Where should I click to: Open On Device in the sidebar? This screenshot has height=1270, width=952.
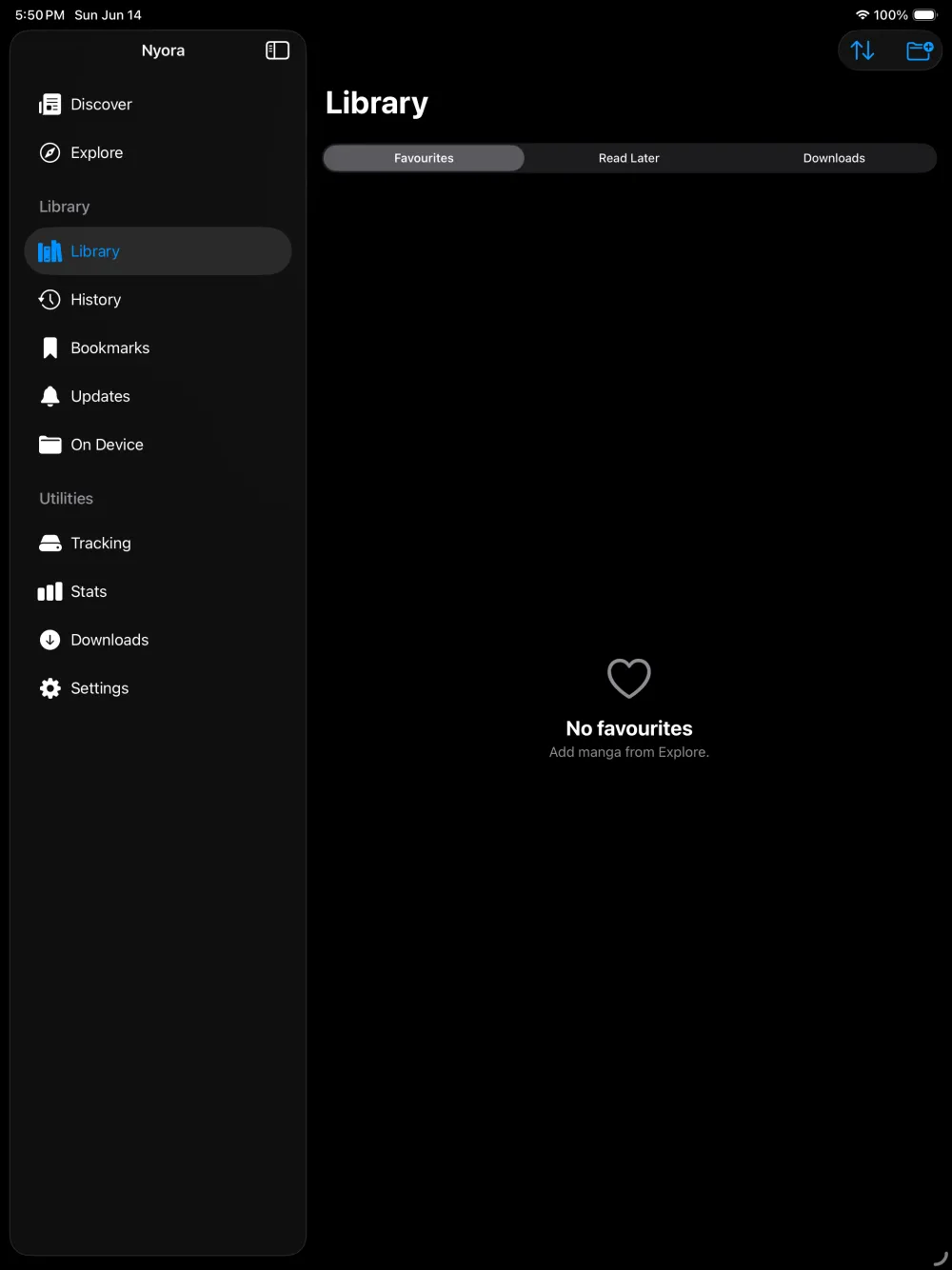tap(158, 445)
